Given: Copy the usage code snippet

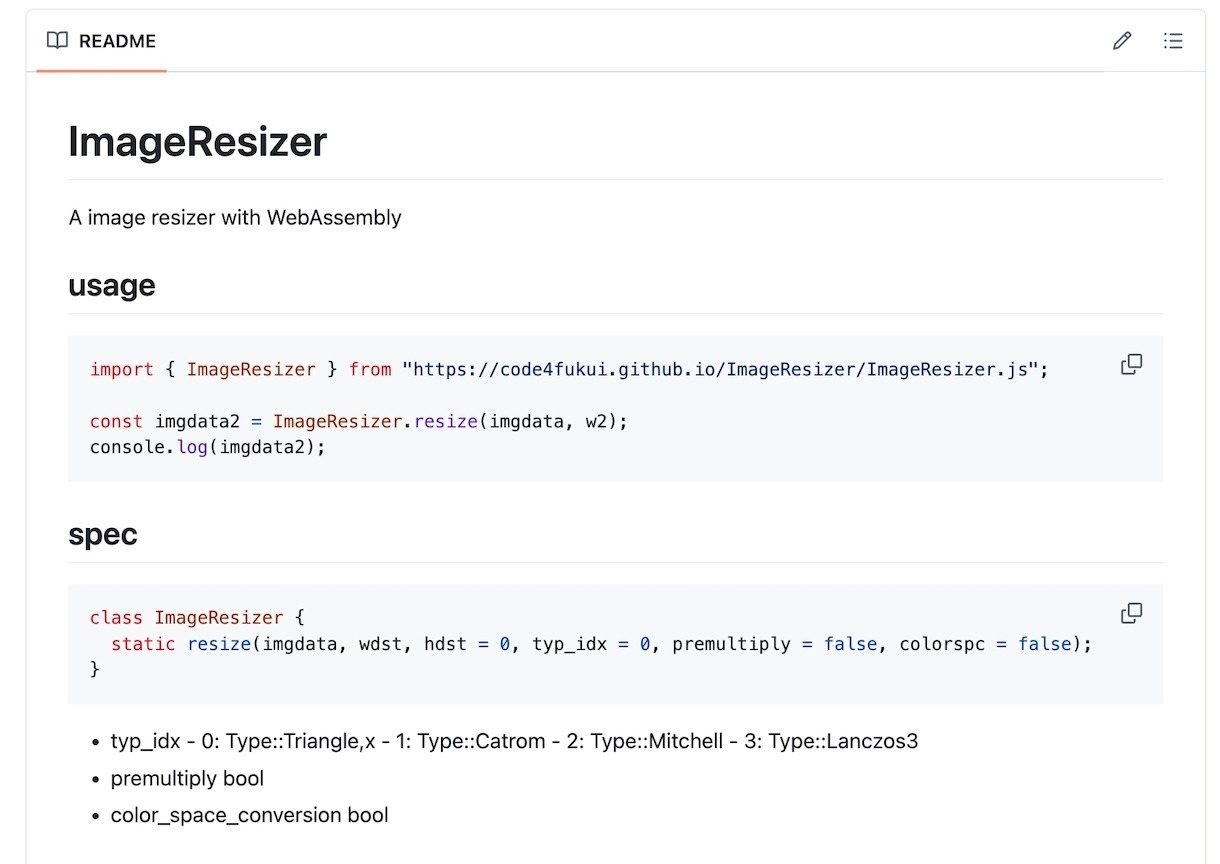Looking at the screenshot, I should [x=1131, y=365].
